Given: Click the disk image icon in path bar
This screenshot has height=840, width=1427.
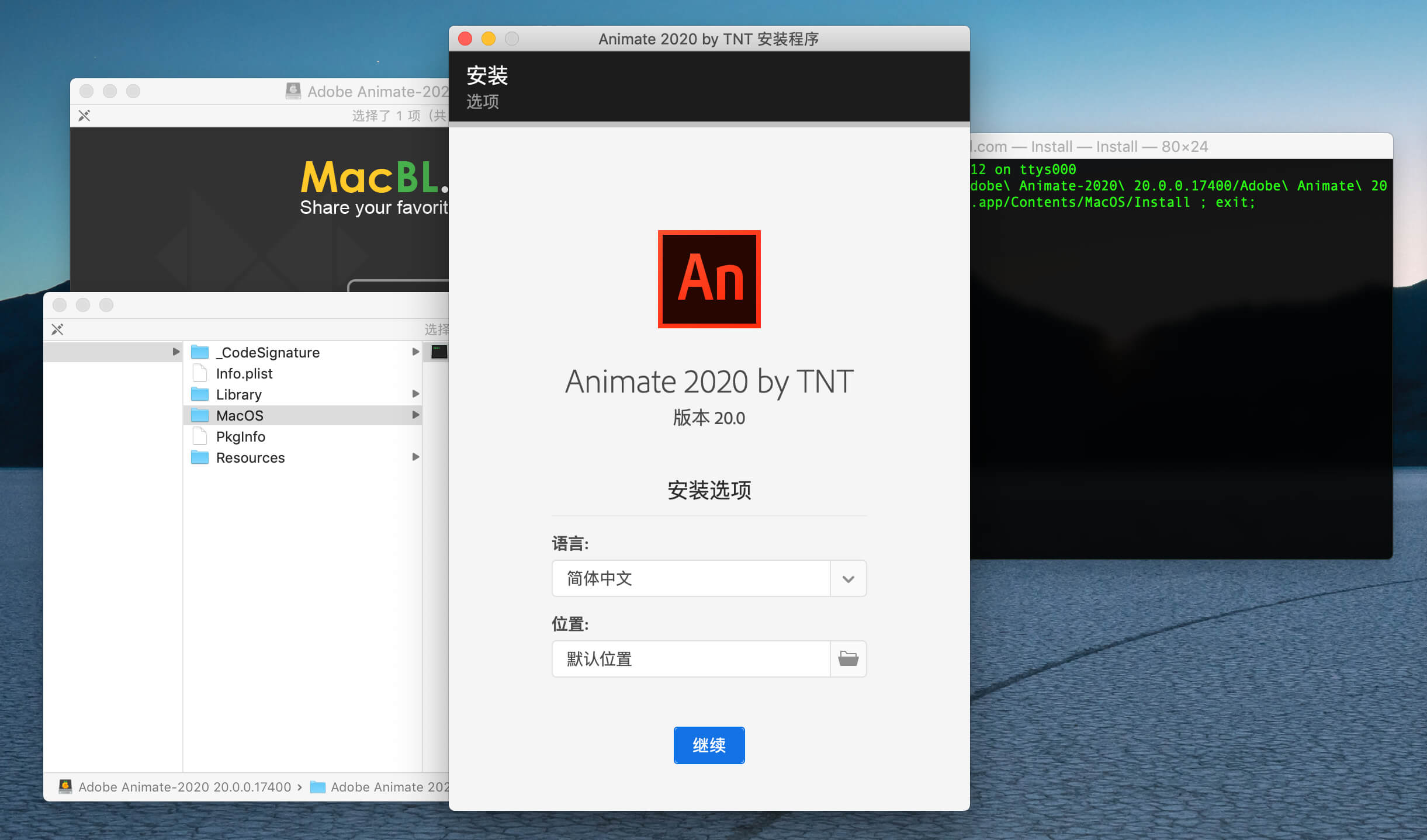Looking at the screenshot, I should pos(65,787).
